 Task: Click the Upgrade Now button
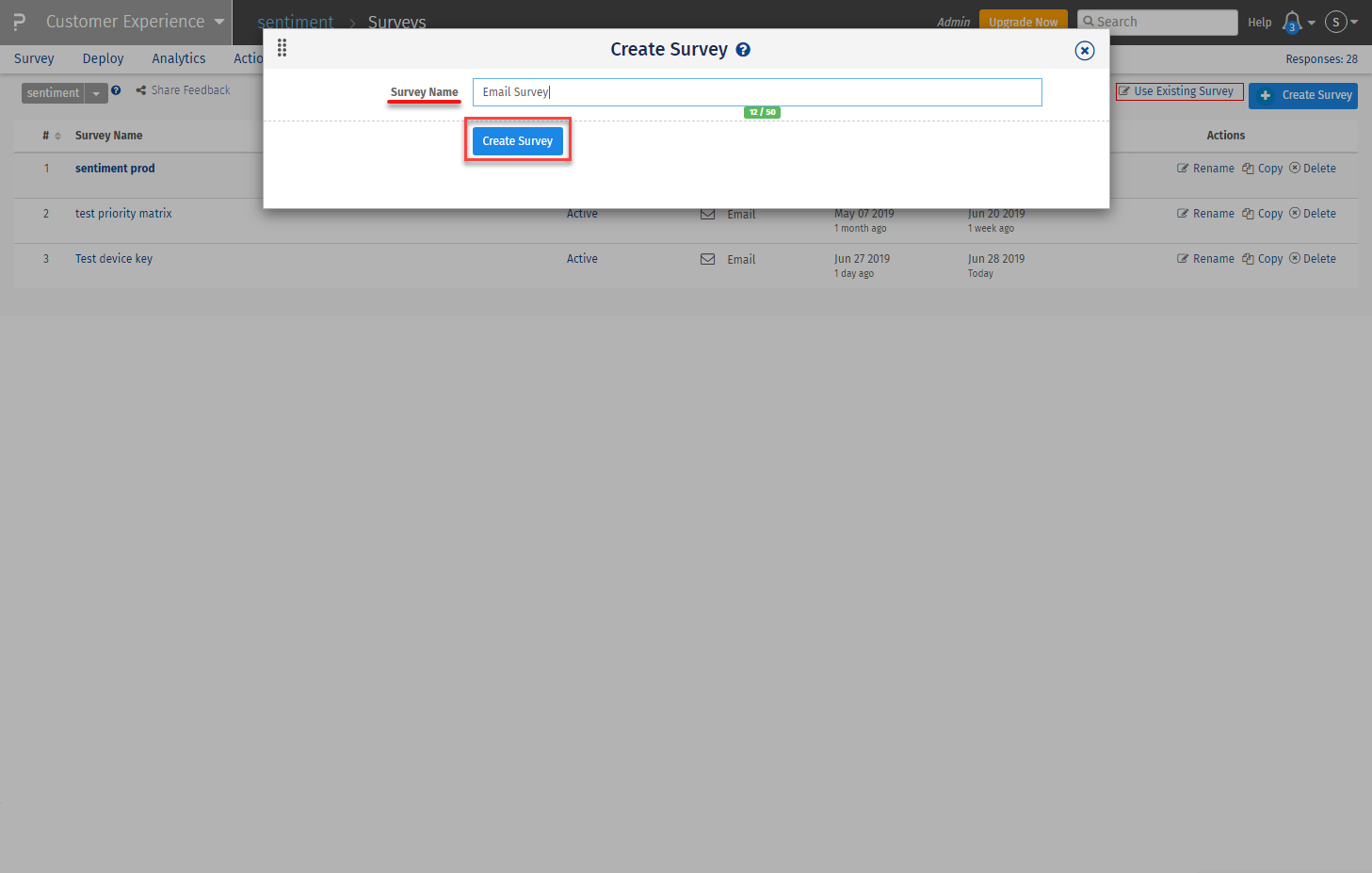pyautogui.click(x=1023, y=22)
